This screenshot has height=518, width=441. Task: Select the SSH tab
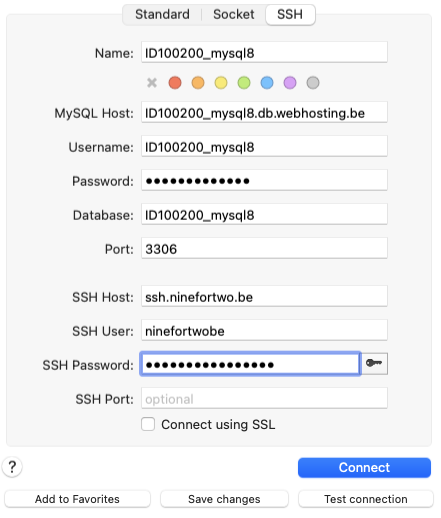click(x=290, y=14)
